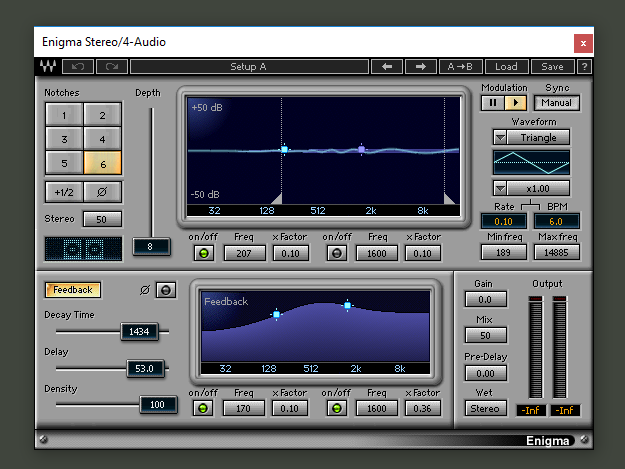Image resolution: width=625 pixels, height=469 pixels.
Task: Click the Triangle waveform selector
Action: click(538, 138)
